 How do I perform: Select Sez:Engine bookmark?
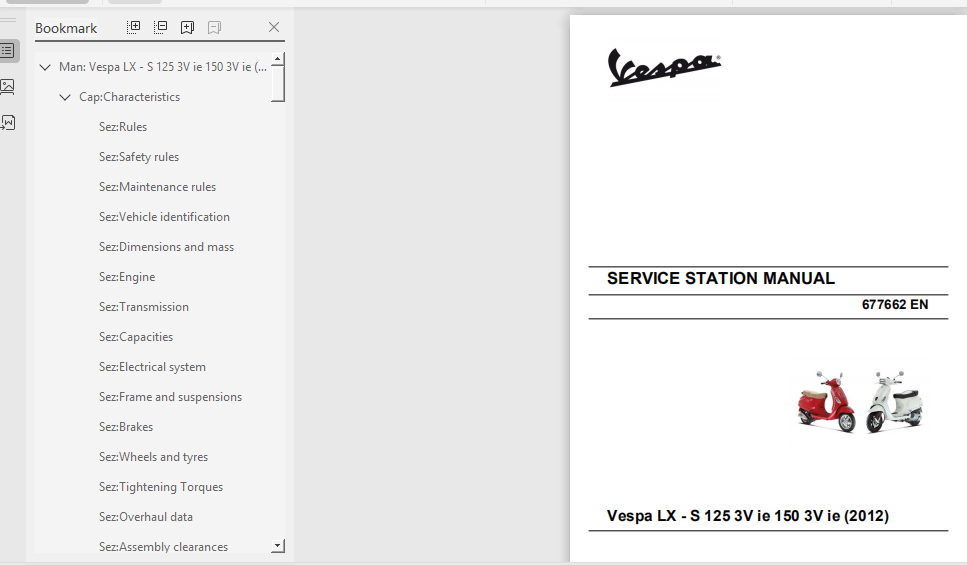click(x=127, y=277)
